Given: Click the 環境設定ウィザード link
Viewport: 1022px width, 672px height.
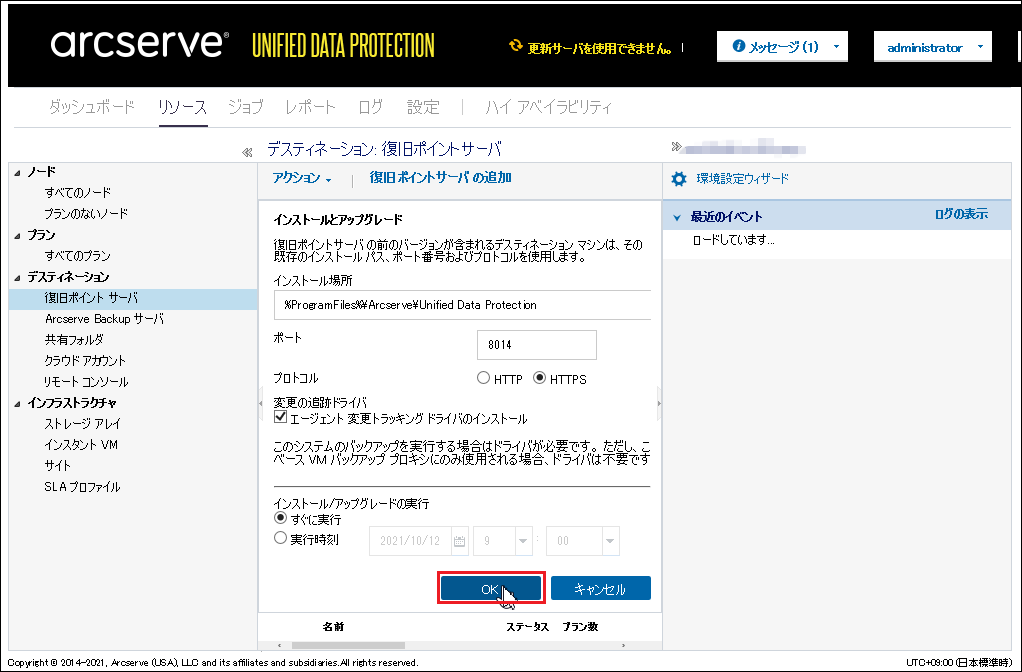Looking at the screenshot, I should point(742,179).
